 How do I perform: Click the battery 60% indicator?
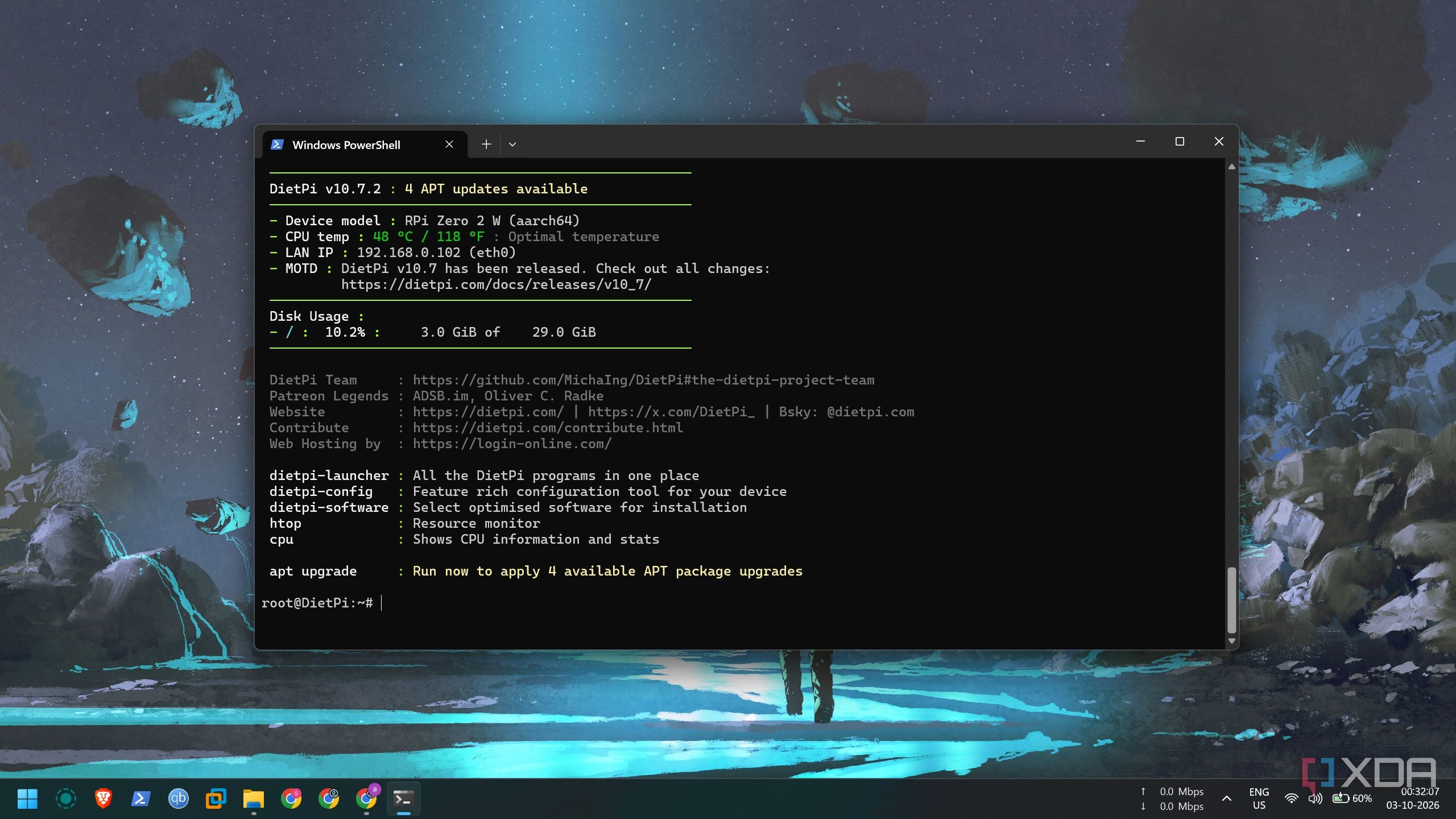click(x=1352, y=799)
